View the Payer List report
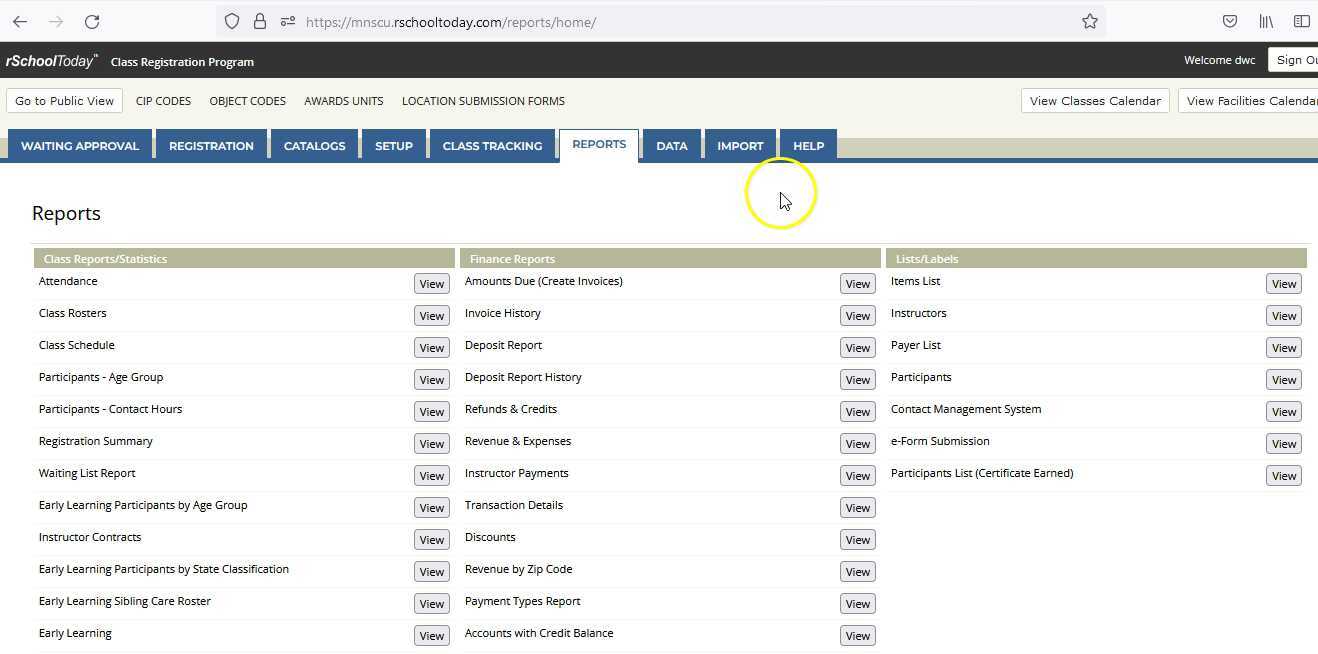Image resolution: width=1318 pixels, height=654 pixels. pyautogui.click(x=1283, y=348)
